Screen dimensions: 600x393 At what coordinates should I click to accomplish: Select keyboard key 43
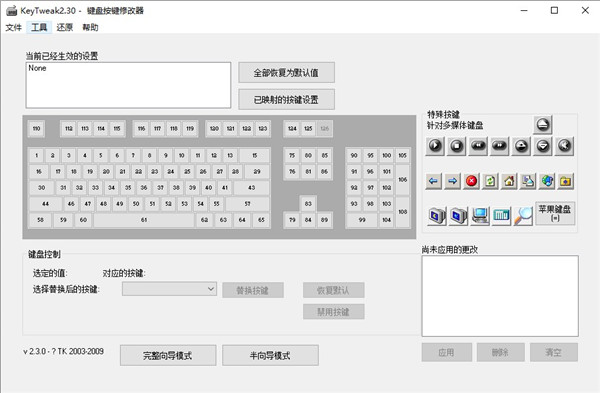click(x=251, y=188)
